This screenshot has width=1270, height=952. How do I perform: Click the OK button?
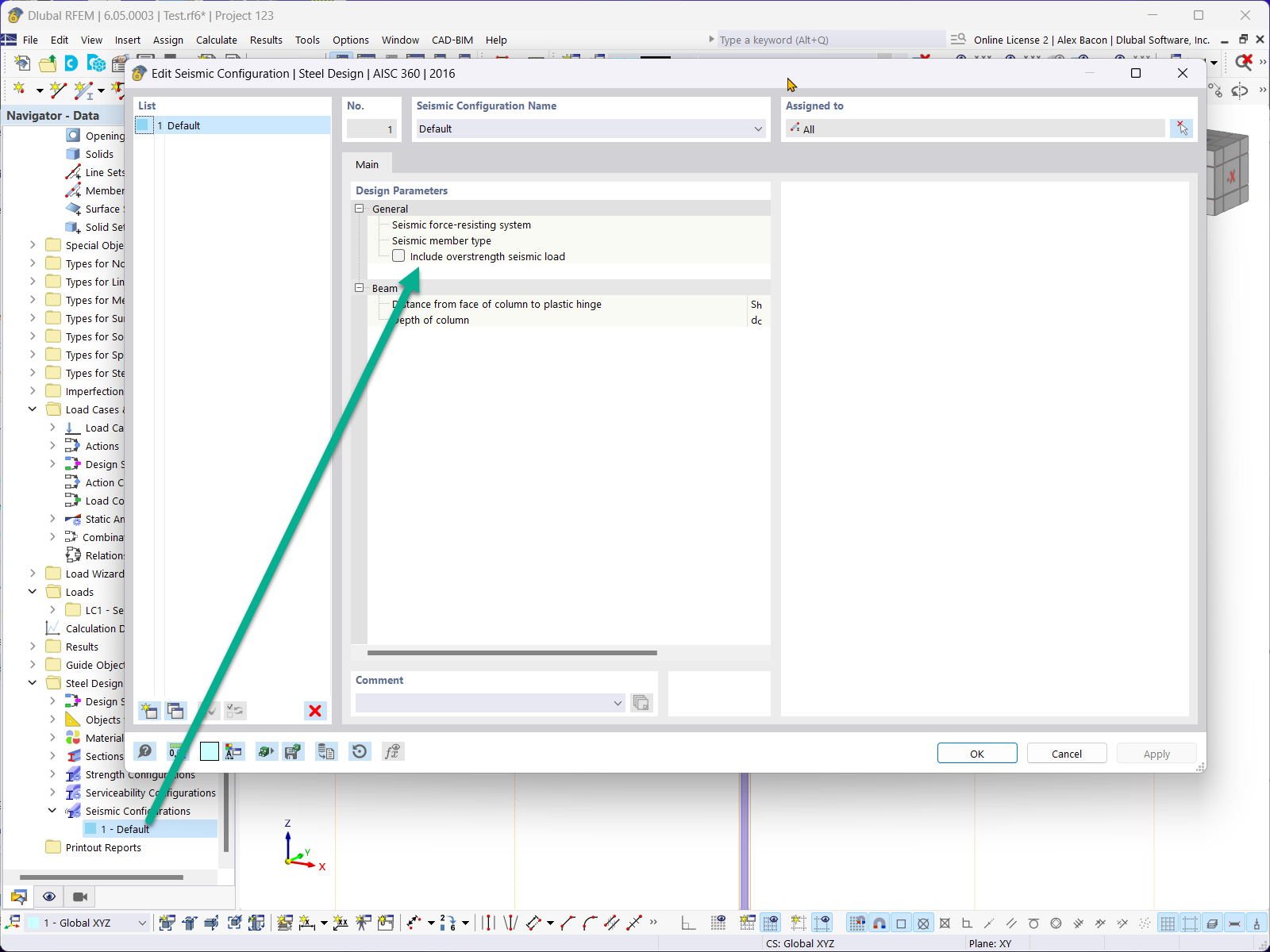(977, 754)
